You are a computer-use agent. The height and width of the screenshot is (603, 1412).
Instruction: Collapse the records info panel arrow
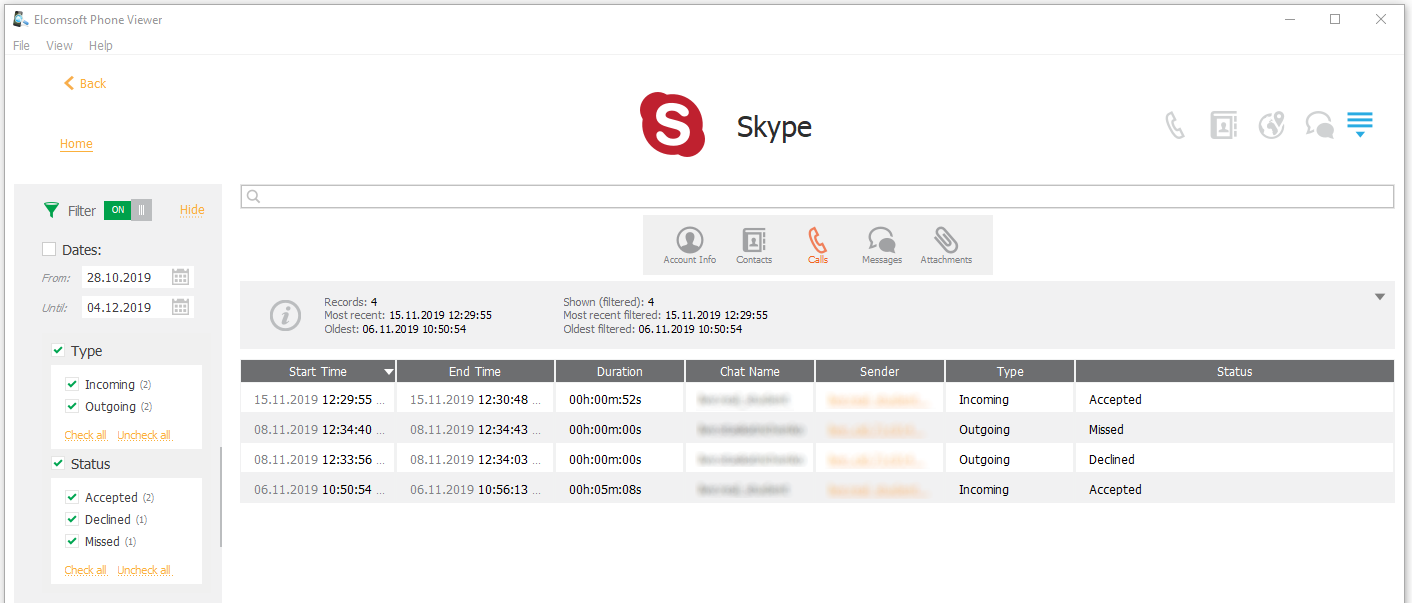click(x=1380, y=297)
